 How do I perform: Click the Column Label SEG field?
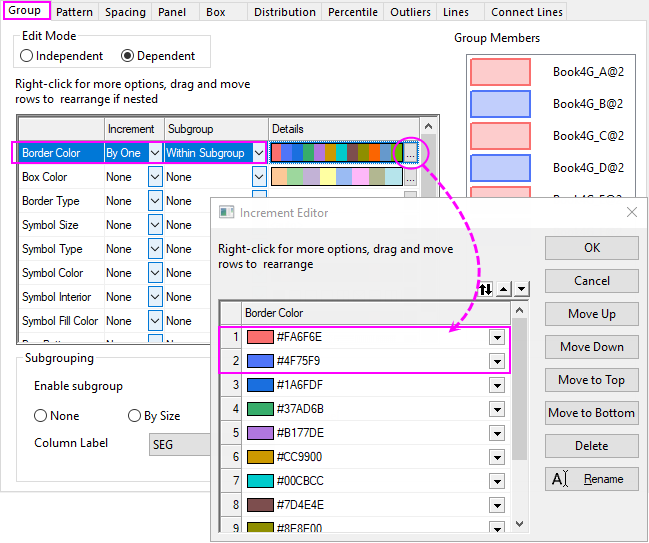pos(180,444)
